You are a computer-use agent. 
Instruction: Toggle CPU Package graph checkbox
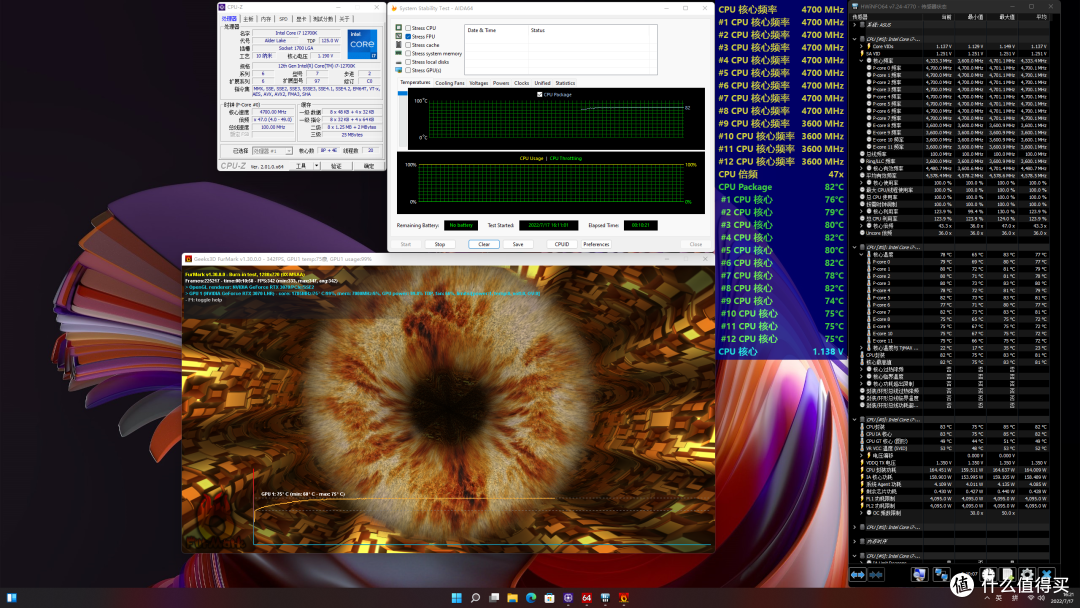pos(539,94)
